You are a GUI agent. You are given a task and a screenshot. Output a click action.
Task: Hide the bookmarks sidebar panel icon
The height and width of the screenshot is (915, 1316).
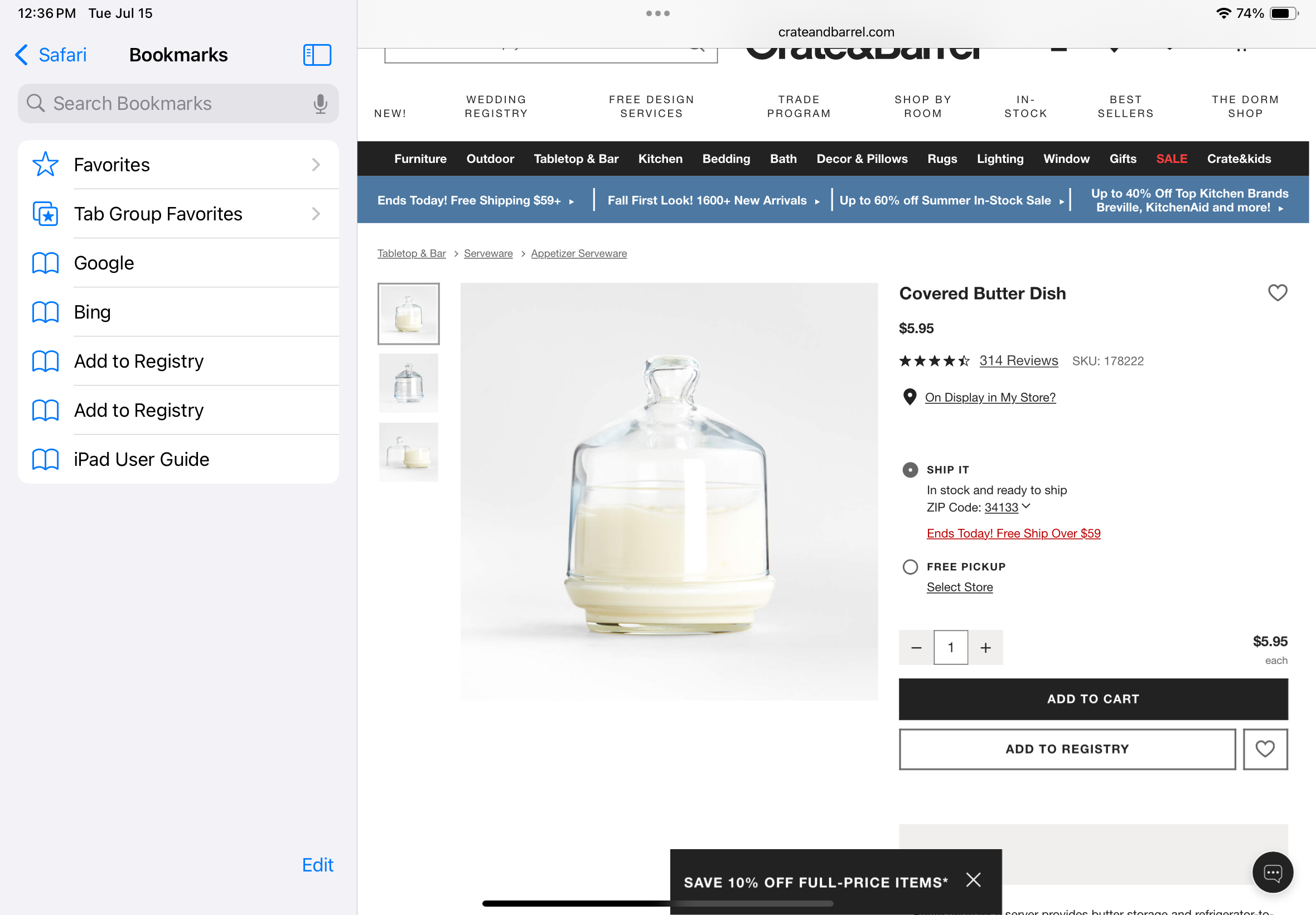pyautogui.click(x=317, y=55)
